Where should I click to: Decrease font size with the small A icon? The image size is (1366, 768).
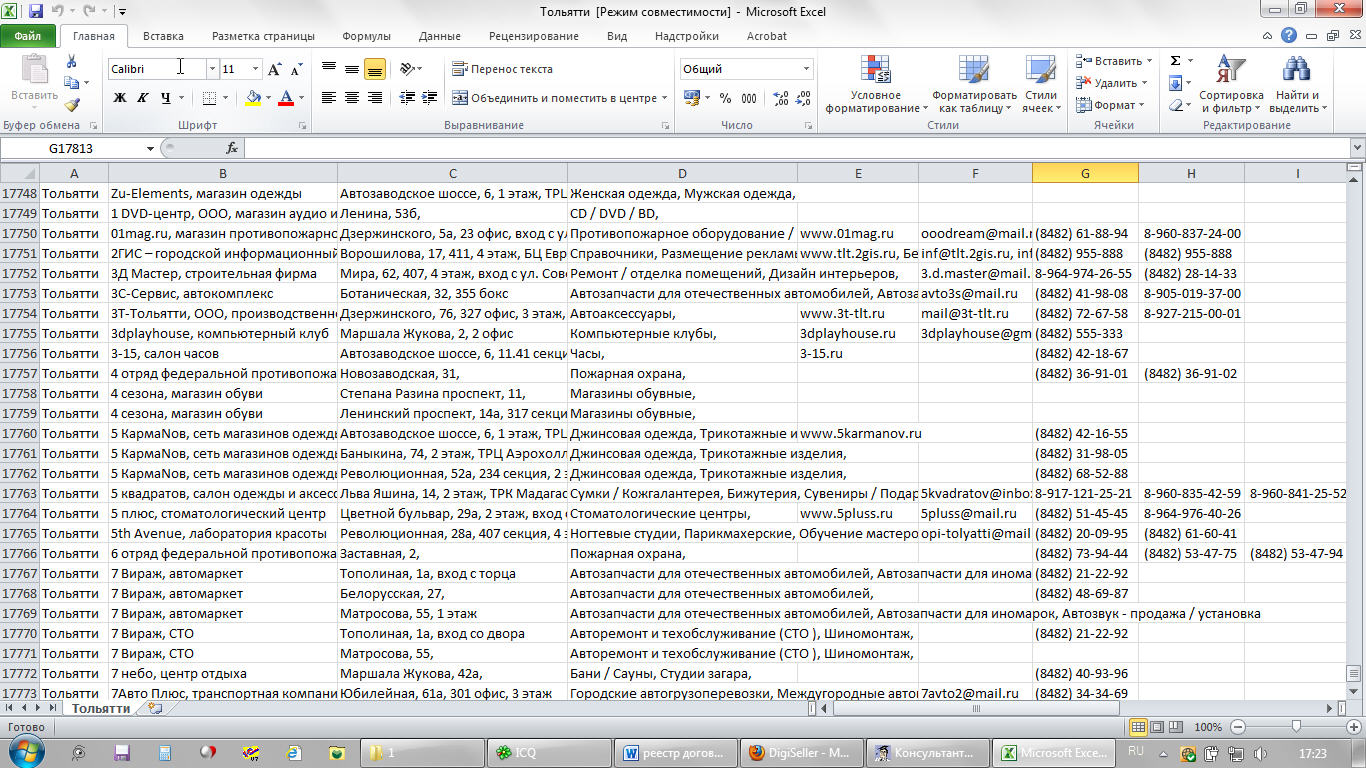(x=296, y=69)
